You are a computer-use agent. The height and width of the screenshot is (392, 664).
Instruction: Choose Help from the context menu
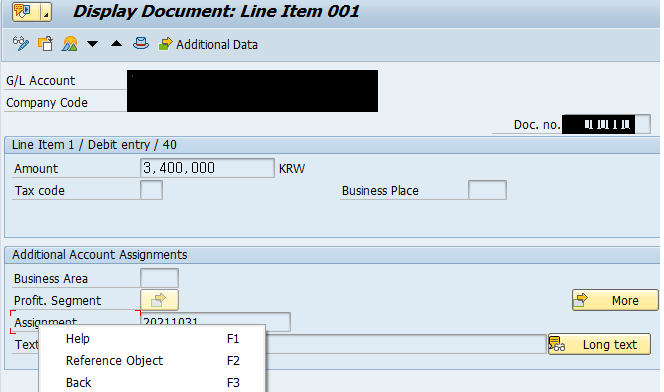152,339
